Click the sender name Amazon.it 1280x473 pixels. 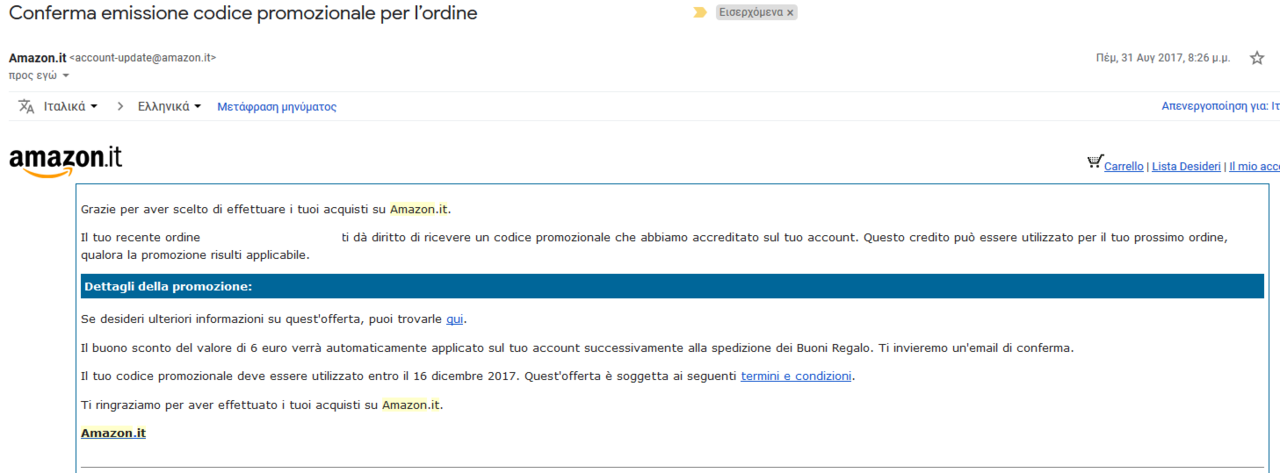pos(37,58)
